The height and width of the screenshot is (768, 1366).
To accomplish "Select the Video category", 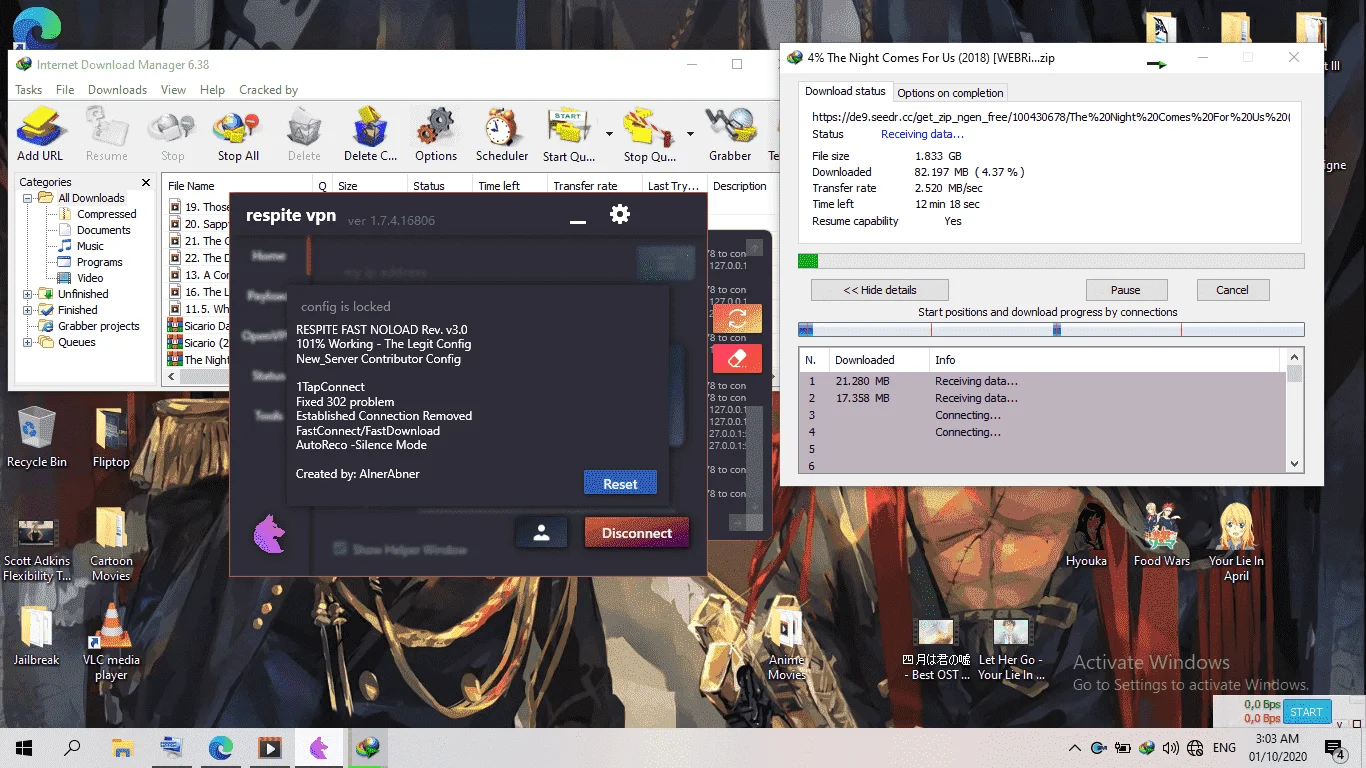I will coord(90,278).
